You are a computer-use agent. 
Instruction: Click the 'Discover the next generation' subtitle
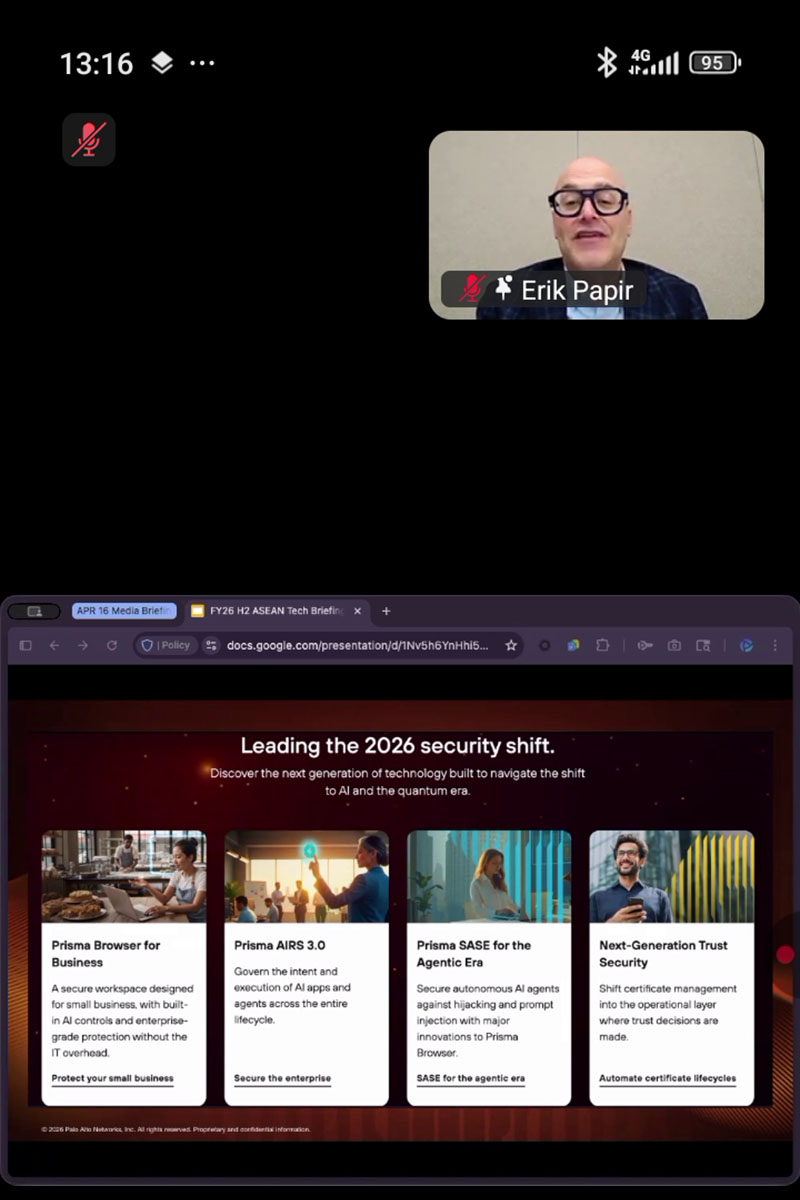398,782
